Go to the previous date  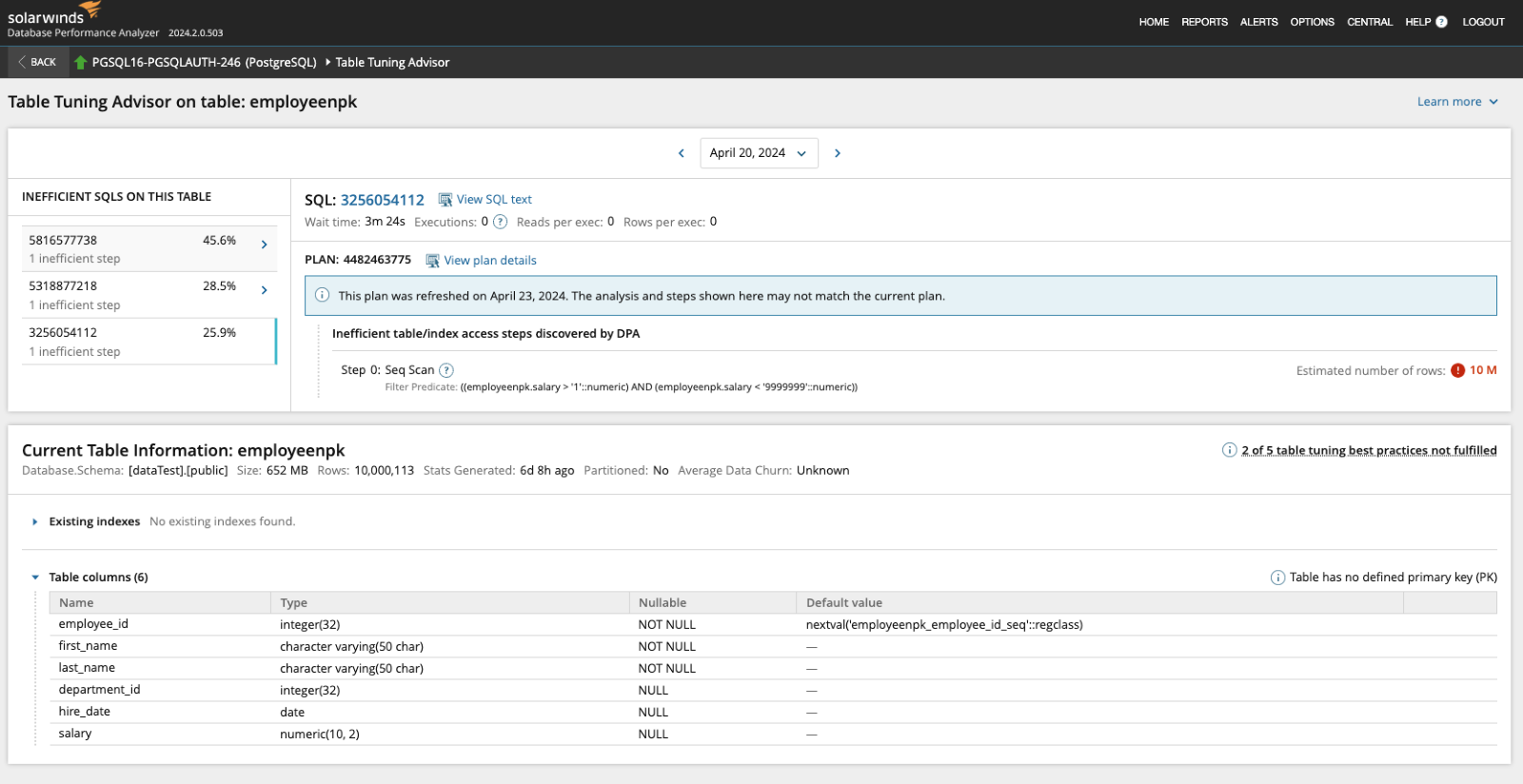(682, 153)
